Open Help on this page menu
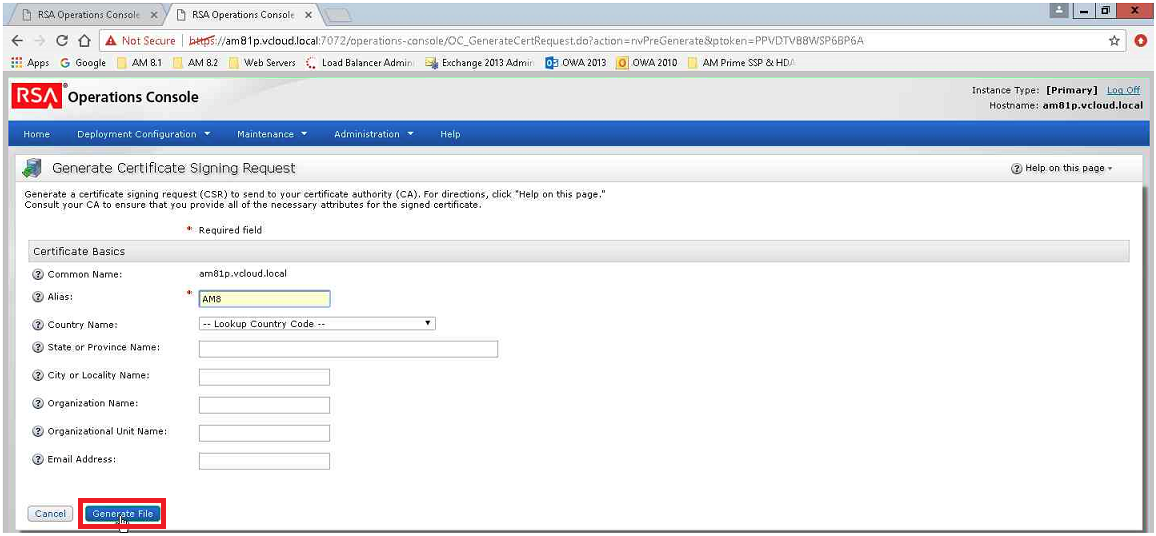Viewport: 1156px width, 536px height. pos(1064,169)
